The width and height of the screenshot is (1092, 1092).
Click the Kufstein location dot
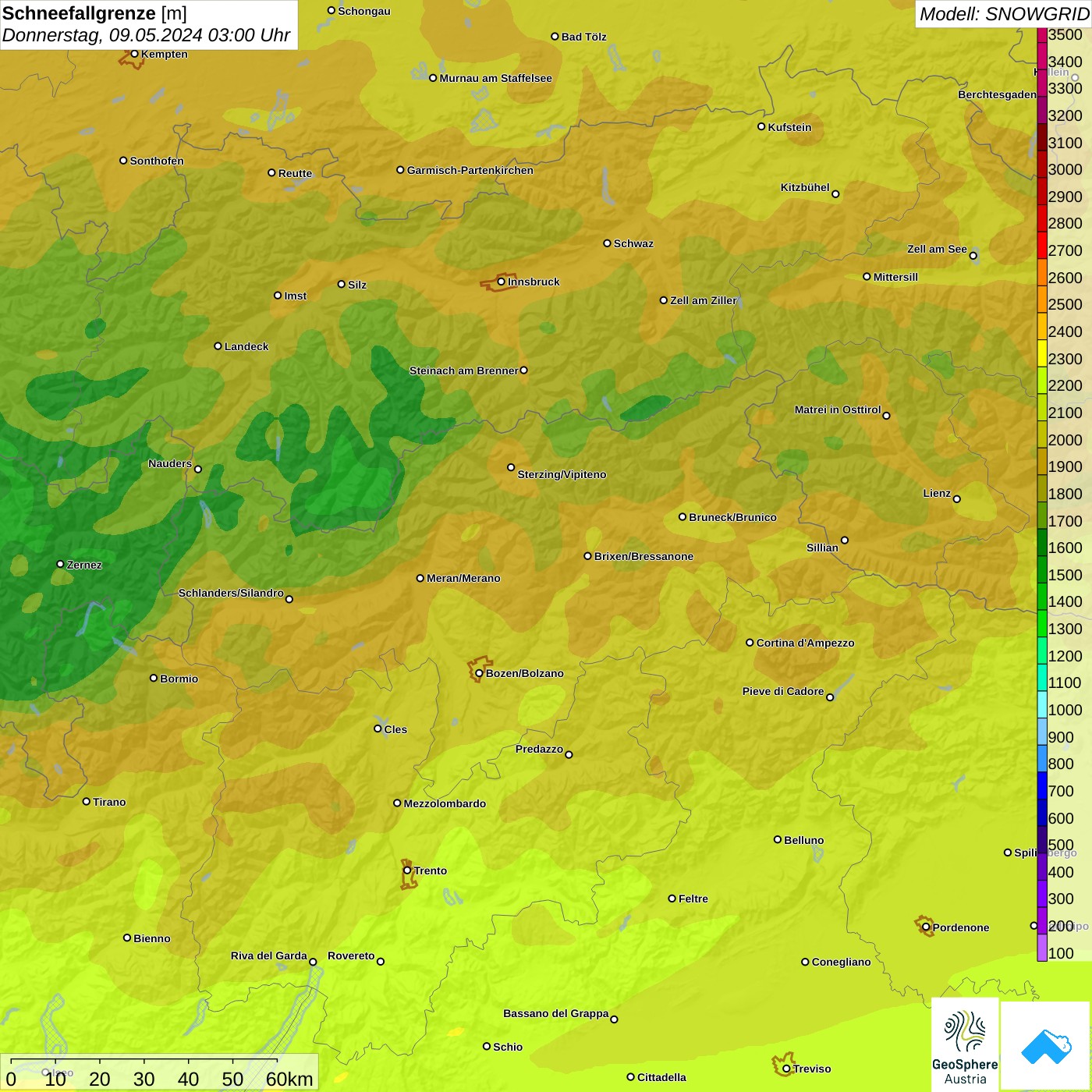click(x=762, y=126)
